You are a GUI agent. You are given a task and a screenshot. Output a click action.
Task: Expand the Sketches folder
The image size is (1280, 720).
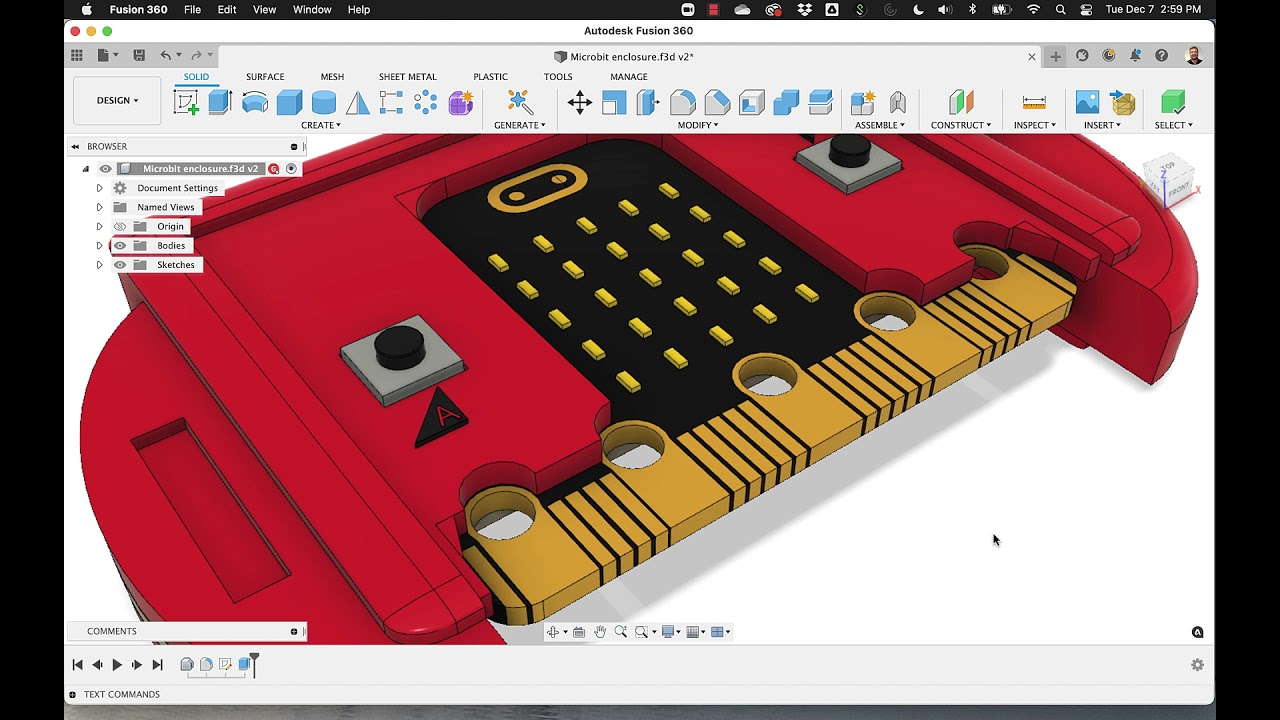(x=99, y=265)
